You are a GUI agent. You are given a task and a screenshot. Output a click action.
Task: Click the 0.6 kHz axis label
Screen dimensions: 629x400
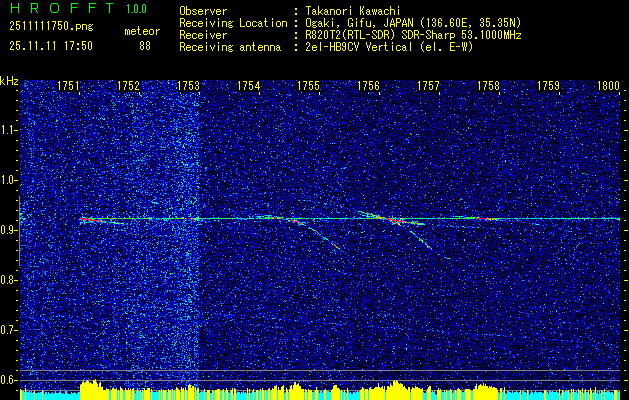coord(8,380)
